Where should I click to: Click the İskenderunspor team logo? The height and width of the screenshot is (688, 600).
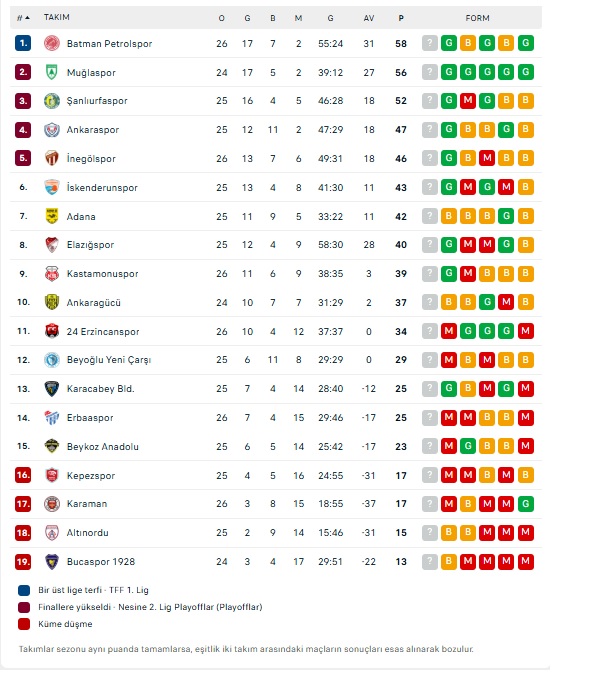(52, 187)
